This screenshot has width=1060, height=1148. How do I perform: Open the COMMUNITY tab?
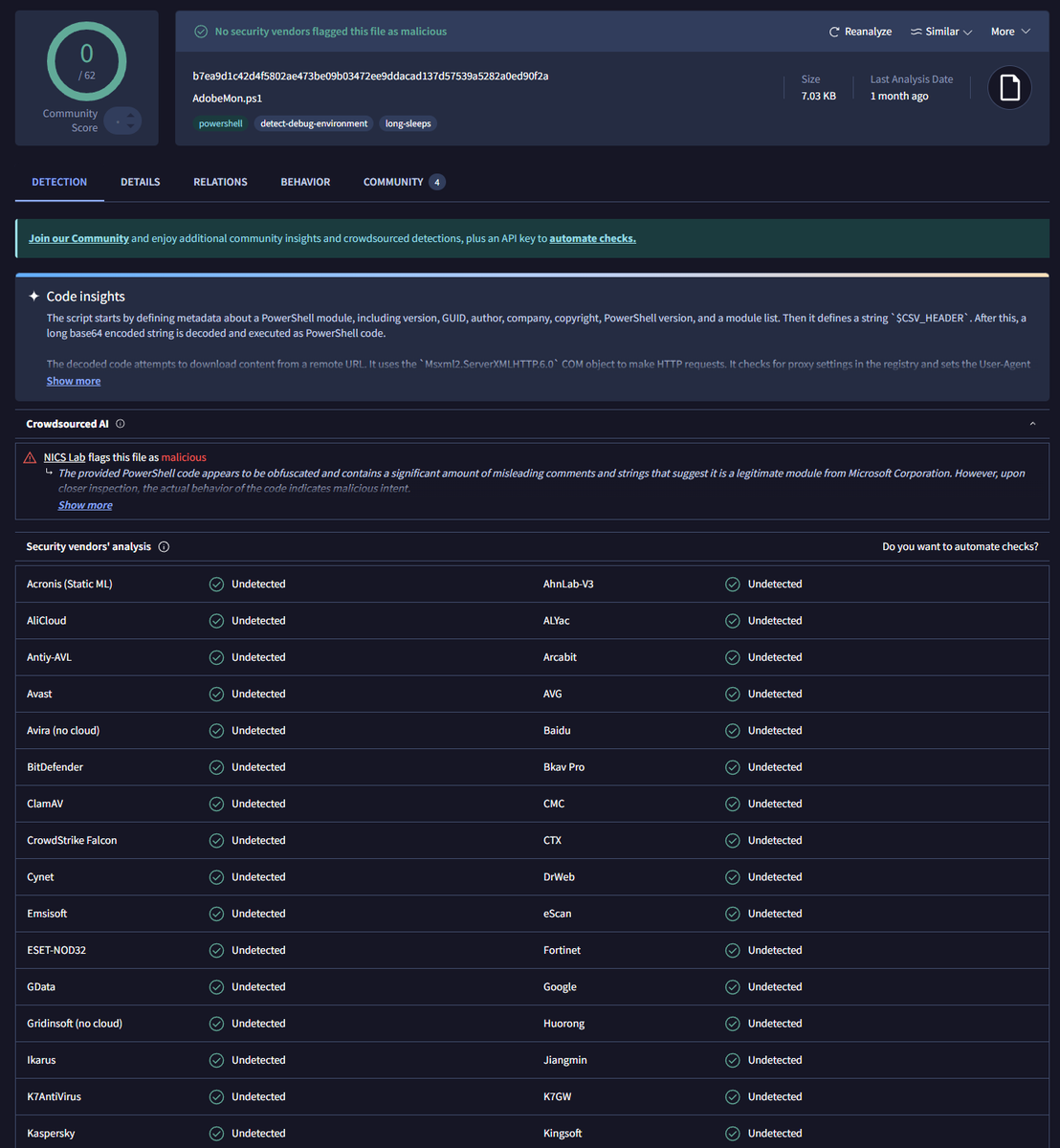pyautogui.click(x=404, y=182)
